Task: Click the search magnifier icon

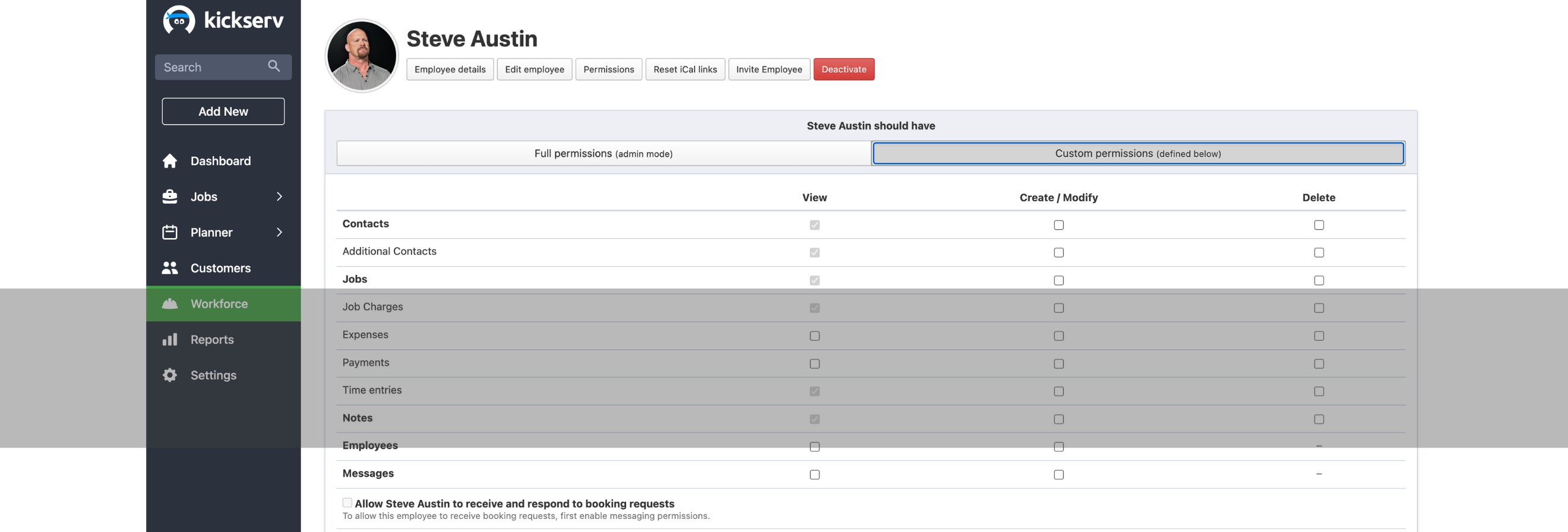Action: click(x=274, y=66)
